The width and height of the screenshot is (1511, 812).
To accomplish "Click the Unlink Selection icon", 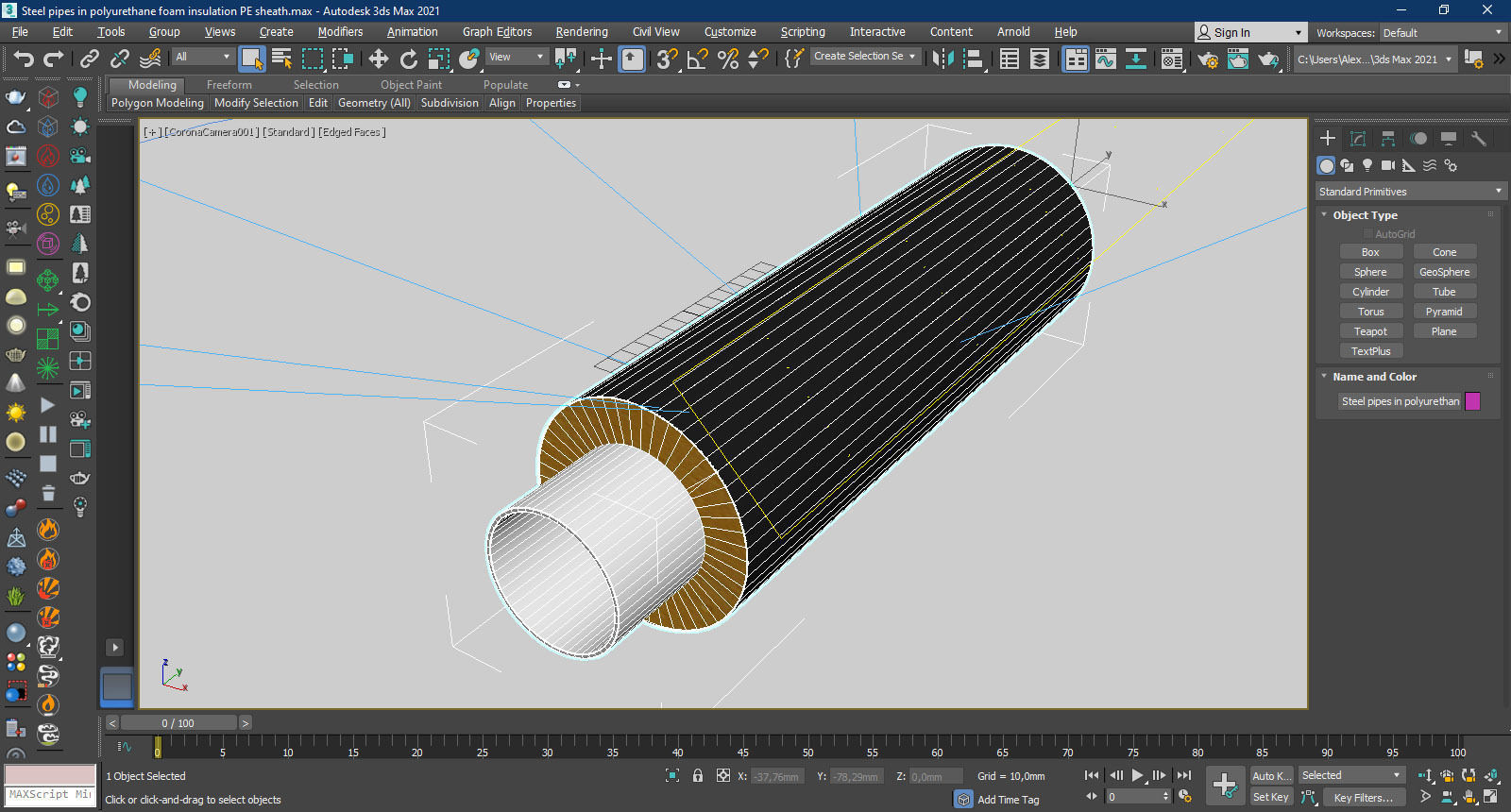I will pos(119,59).
